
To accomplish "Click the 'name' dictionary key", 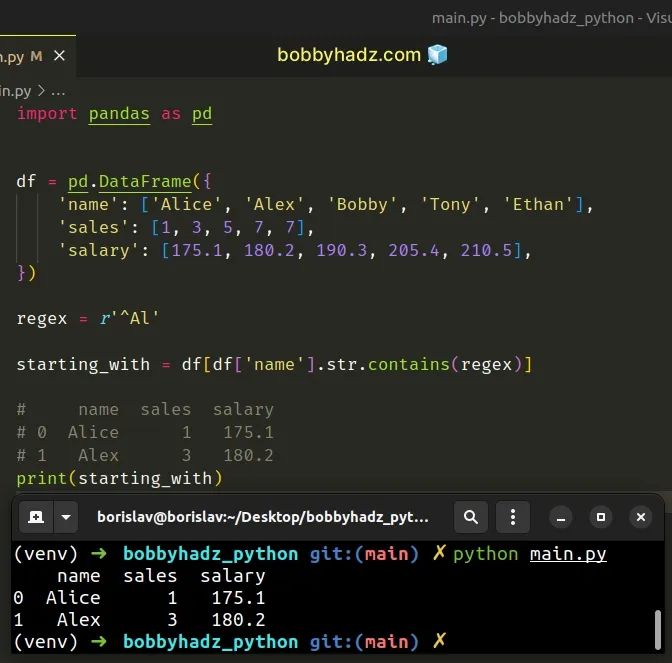I will point(88,204).
